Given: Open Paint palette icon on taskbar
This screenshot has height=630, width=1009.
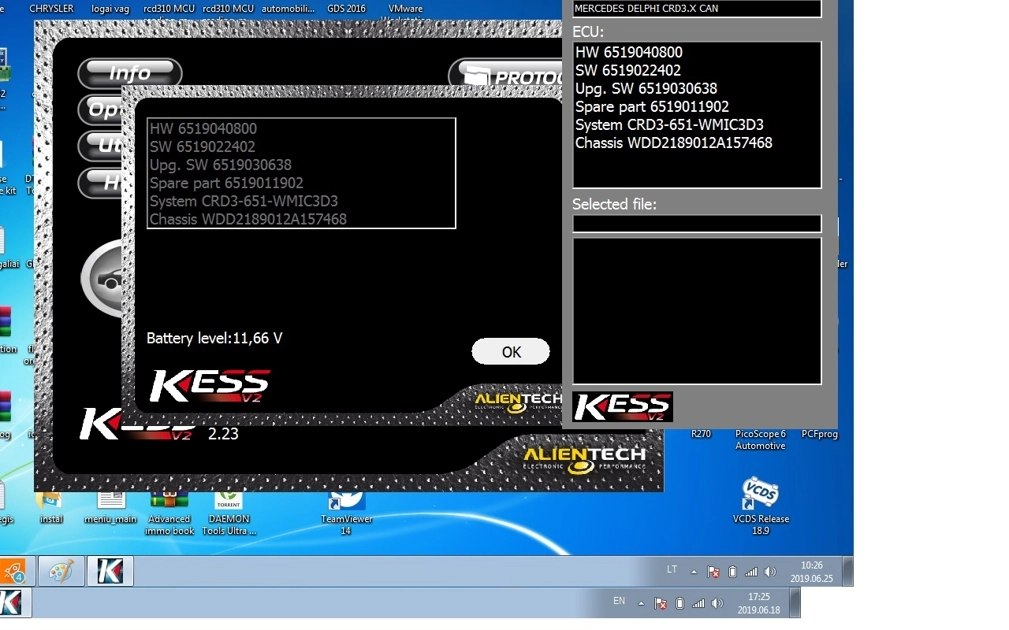Looking at the screenshot, I should coord(61,571).
